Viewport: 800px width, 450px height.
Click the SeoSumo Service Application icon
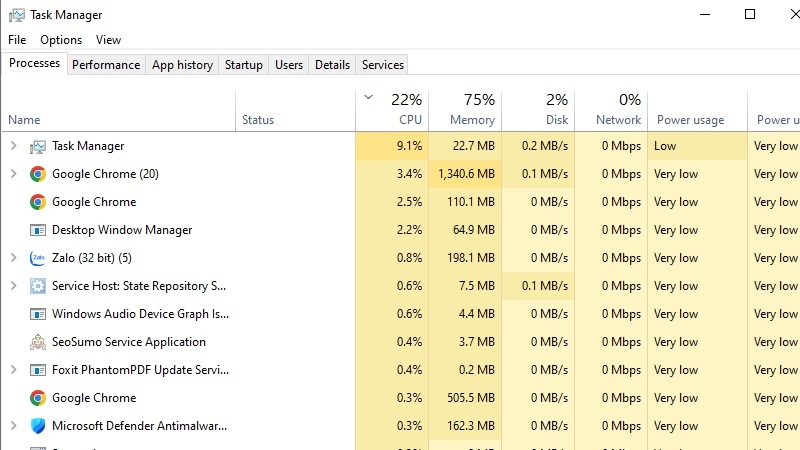(x=38, y=342)
